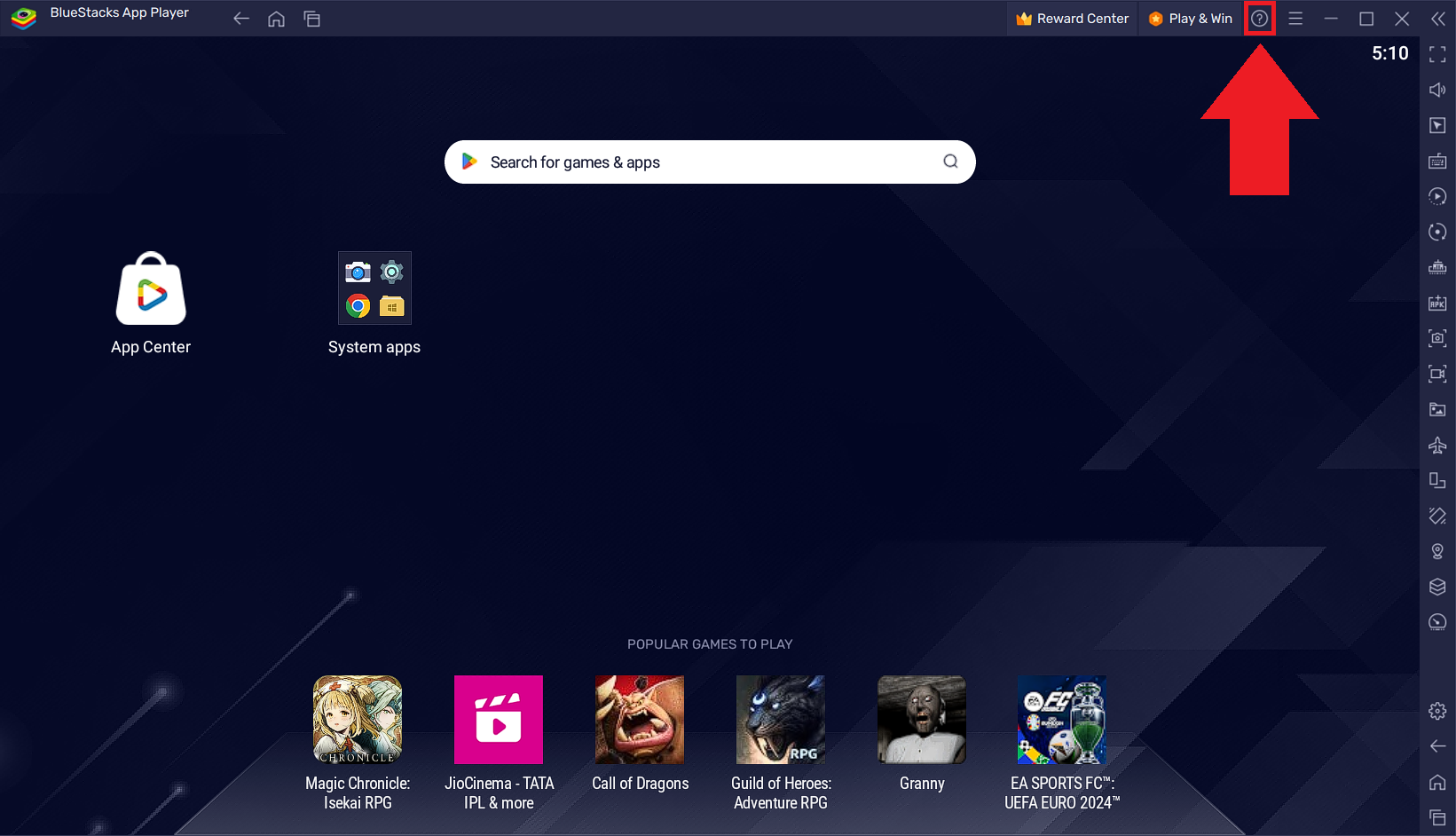The image size is (1456, 836).
Task: Take a screenshot using the camera icon
Action: 1437,338
